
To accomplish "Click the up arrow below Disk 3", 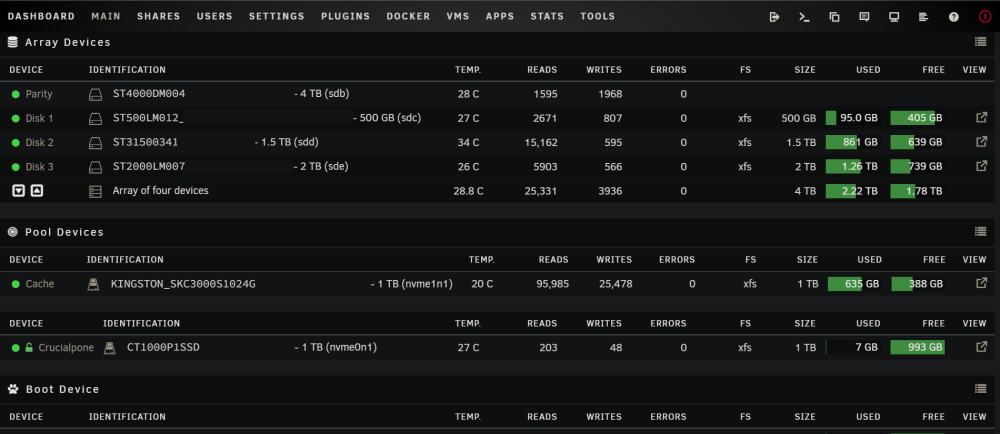I will point(37,191).
